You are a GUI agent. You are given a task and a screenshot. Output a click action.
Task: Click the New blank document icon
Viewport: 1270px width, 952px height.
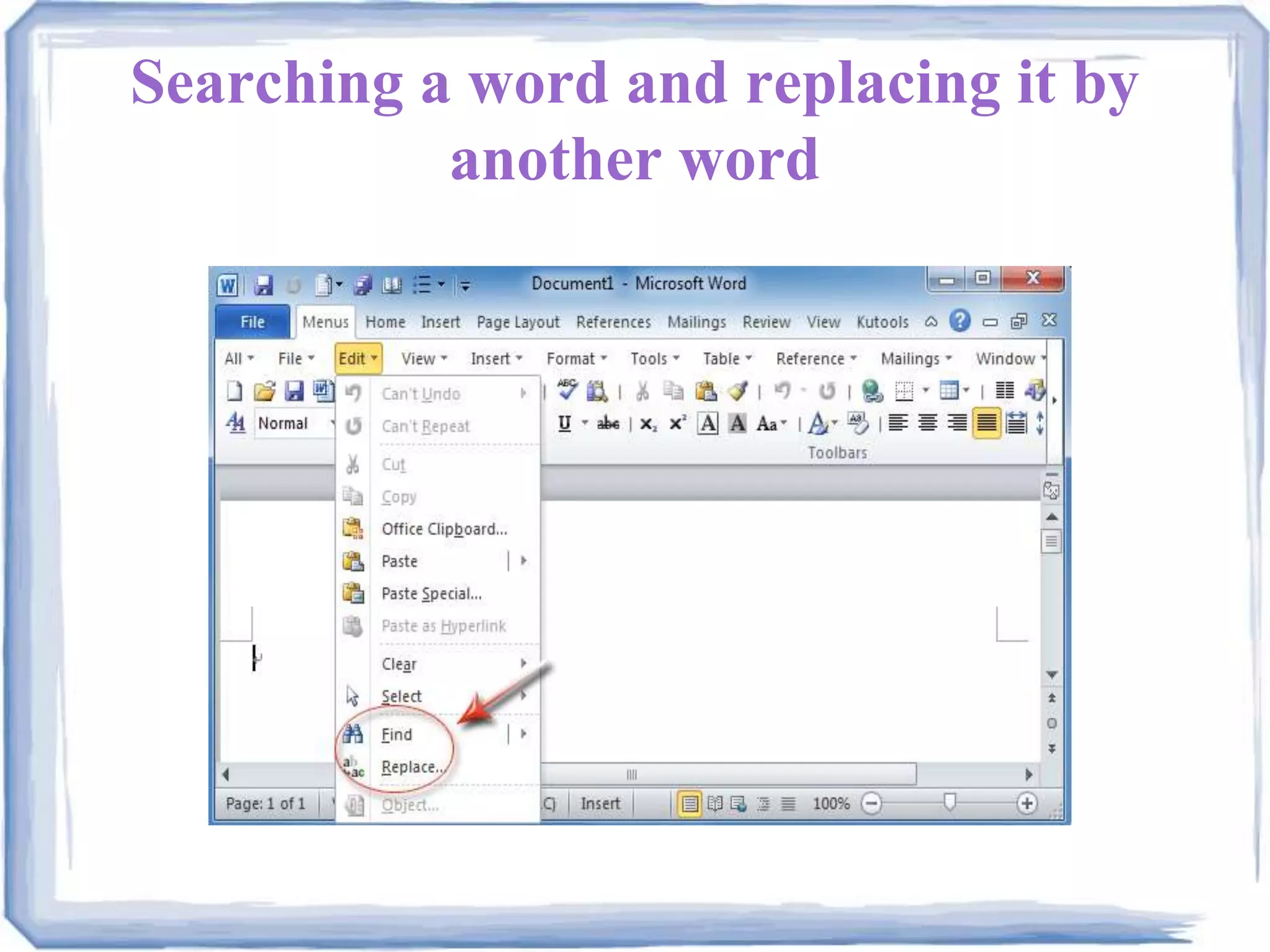[x=234, y=390]
